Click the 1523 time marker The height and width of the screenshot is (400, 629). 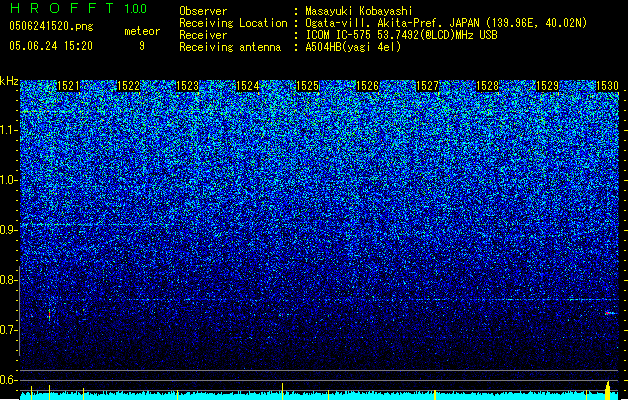pos(188,86)
